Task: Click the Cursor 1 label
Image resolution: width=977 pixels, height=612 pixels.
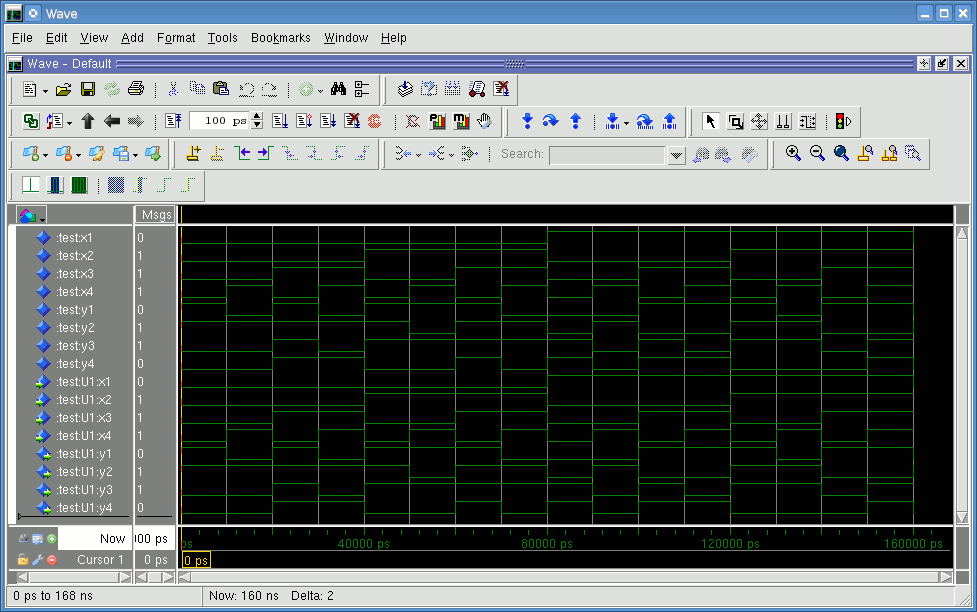Action: point(100,560)
